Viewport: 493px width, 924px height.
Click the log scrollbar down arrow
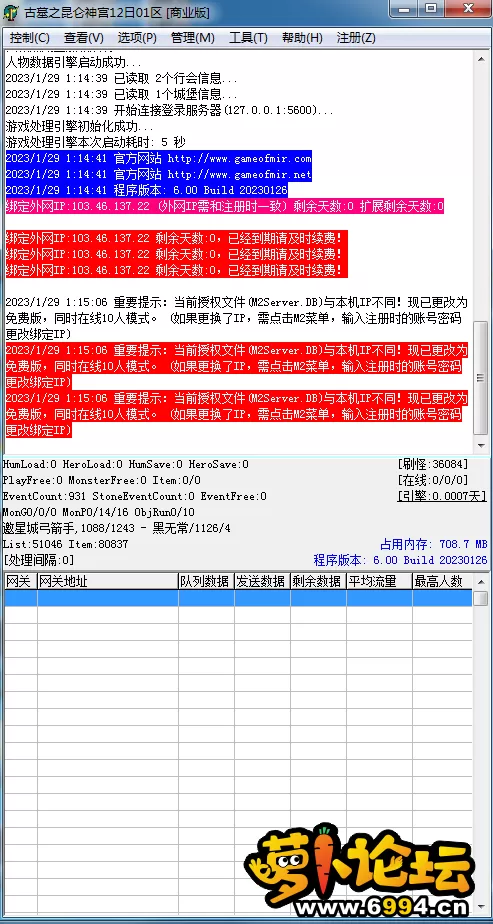pos(481,446)
